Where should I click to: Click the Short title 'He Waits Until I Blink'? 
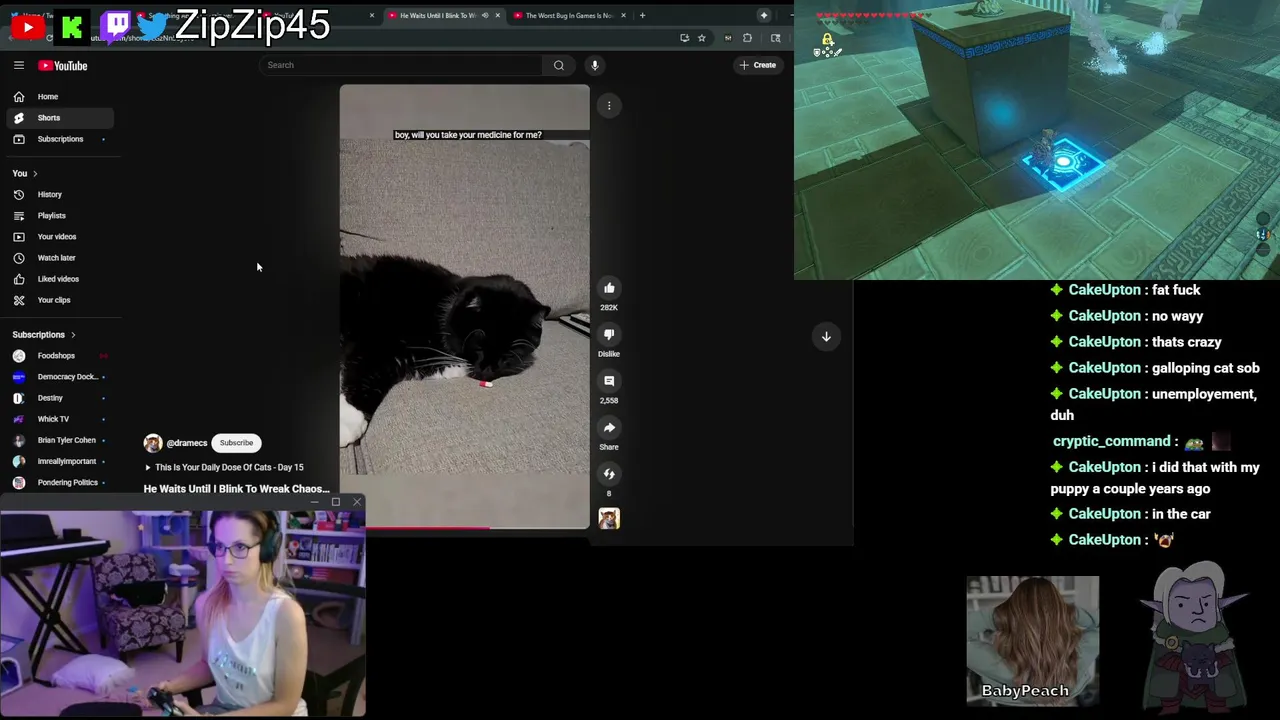click(236, 489)
